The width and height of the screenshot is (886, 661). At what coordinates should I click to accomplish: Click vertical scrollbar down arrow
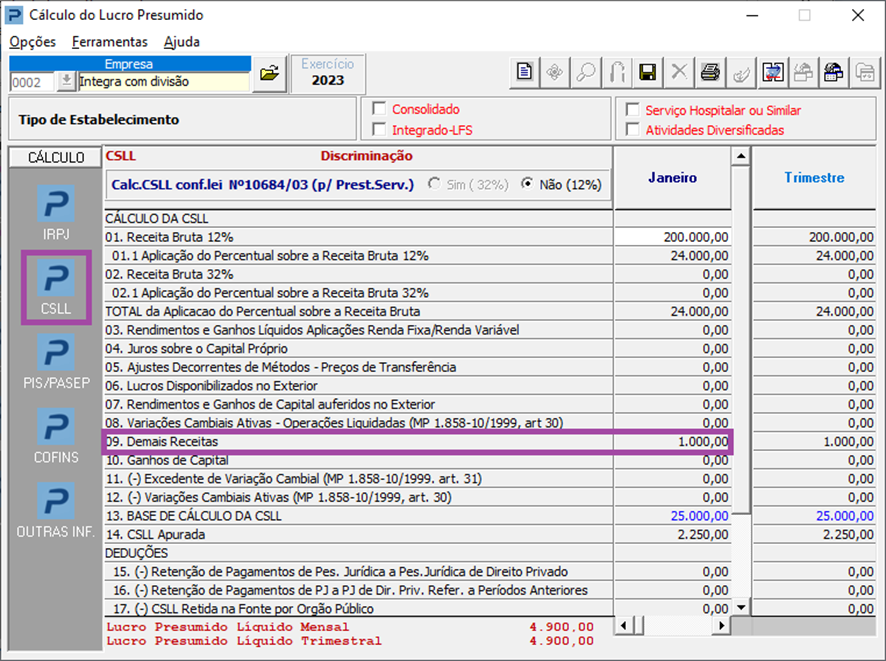pyautogui.click(x=741, y=608)
